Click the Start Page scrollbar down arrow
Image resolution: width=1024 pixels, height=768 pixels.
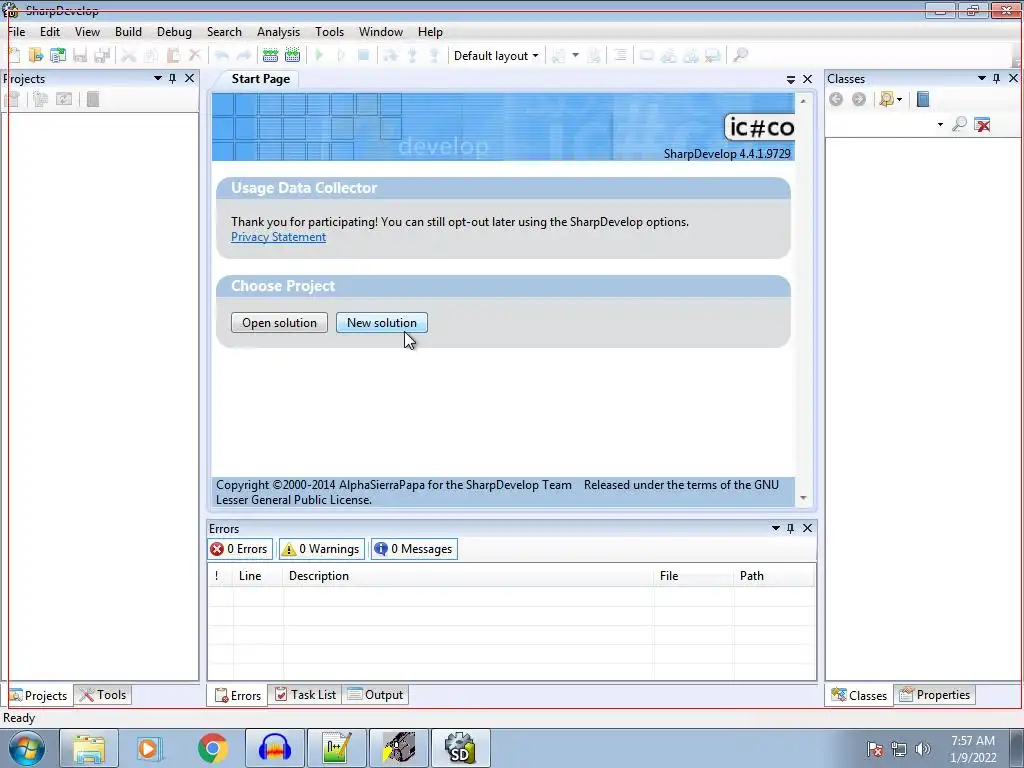[x=803, y=498]
